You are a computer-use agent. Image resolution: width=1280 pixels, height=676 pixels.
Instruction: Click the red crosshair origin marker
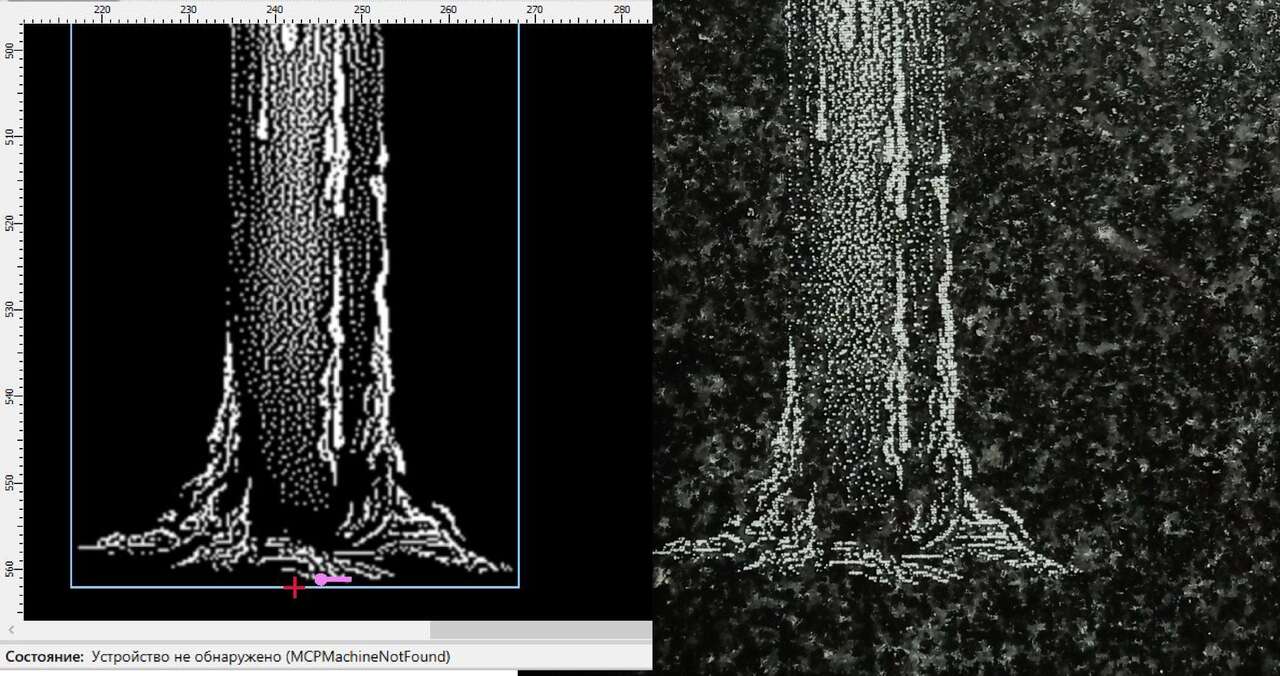point(294,588)
